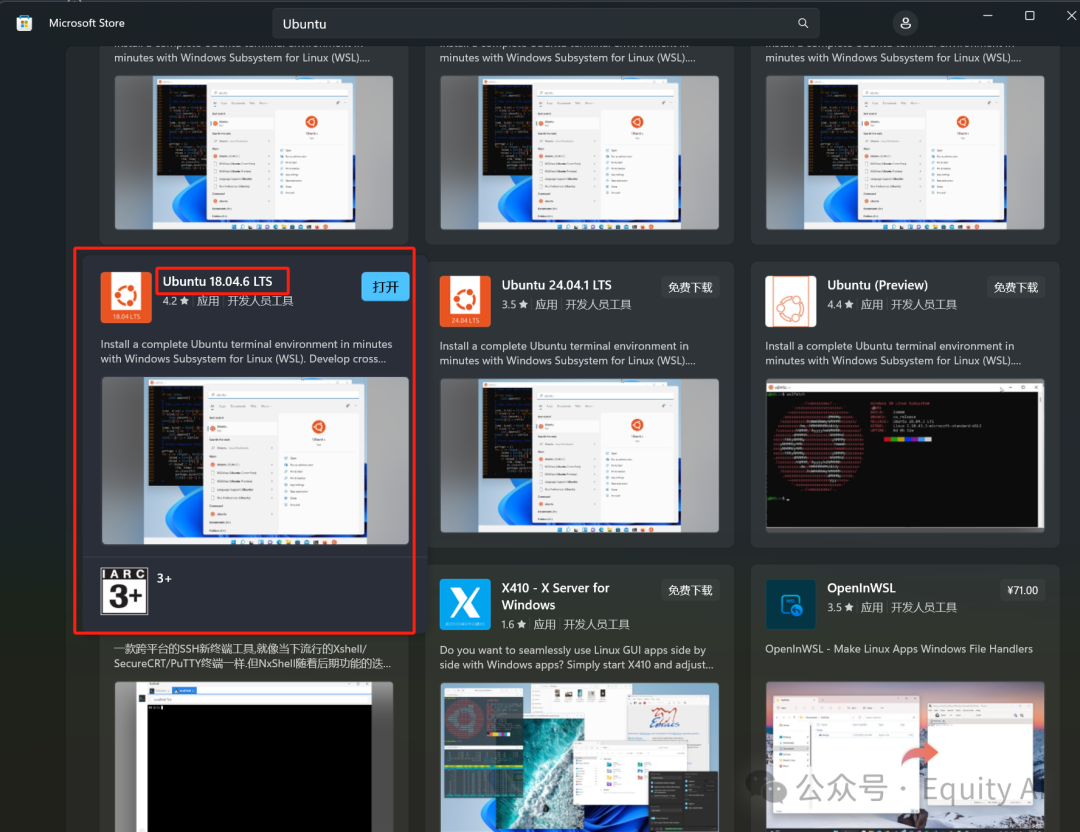Click the Ubuntu (Preview) app icon
The height and width of the screenshot is (832, 1080).
[791, 301]
